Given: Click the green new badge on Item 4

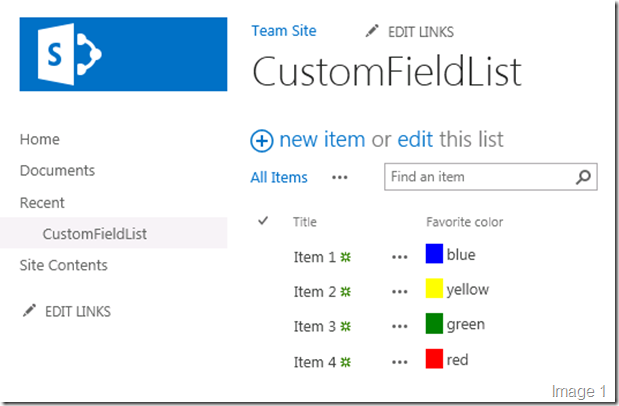Looking at the screenshot, I should 345,361.
